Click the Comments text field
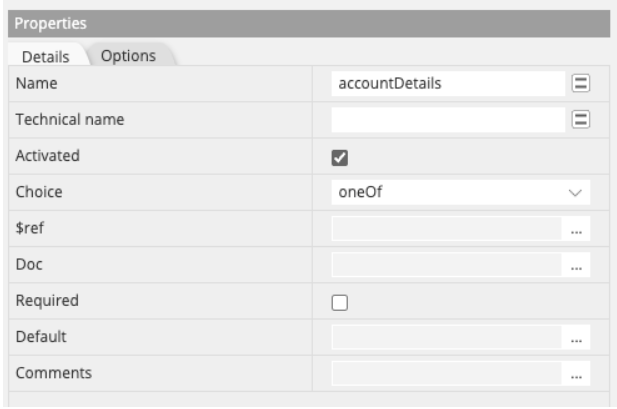Image resolution: width=617 pixels, height=409 pixels. click(445, 375)
